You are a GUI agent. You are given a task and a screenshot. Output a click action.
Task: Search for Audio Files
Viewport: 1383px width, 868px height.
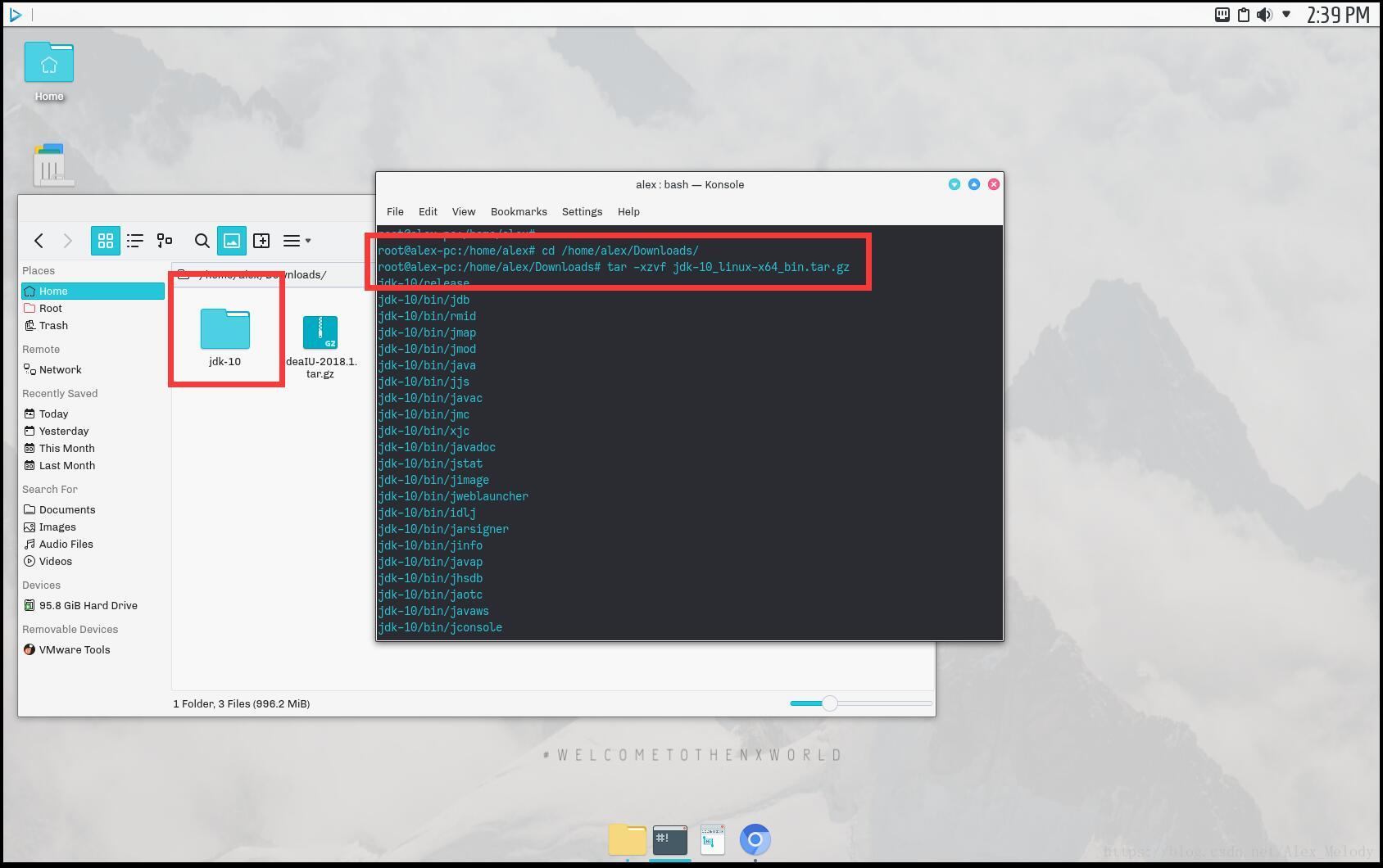(x=93, y=544)
